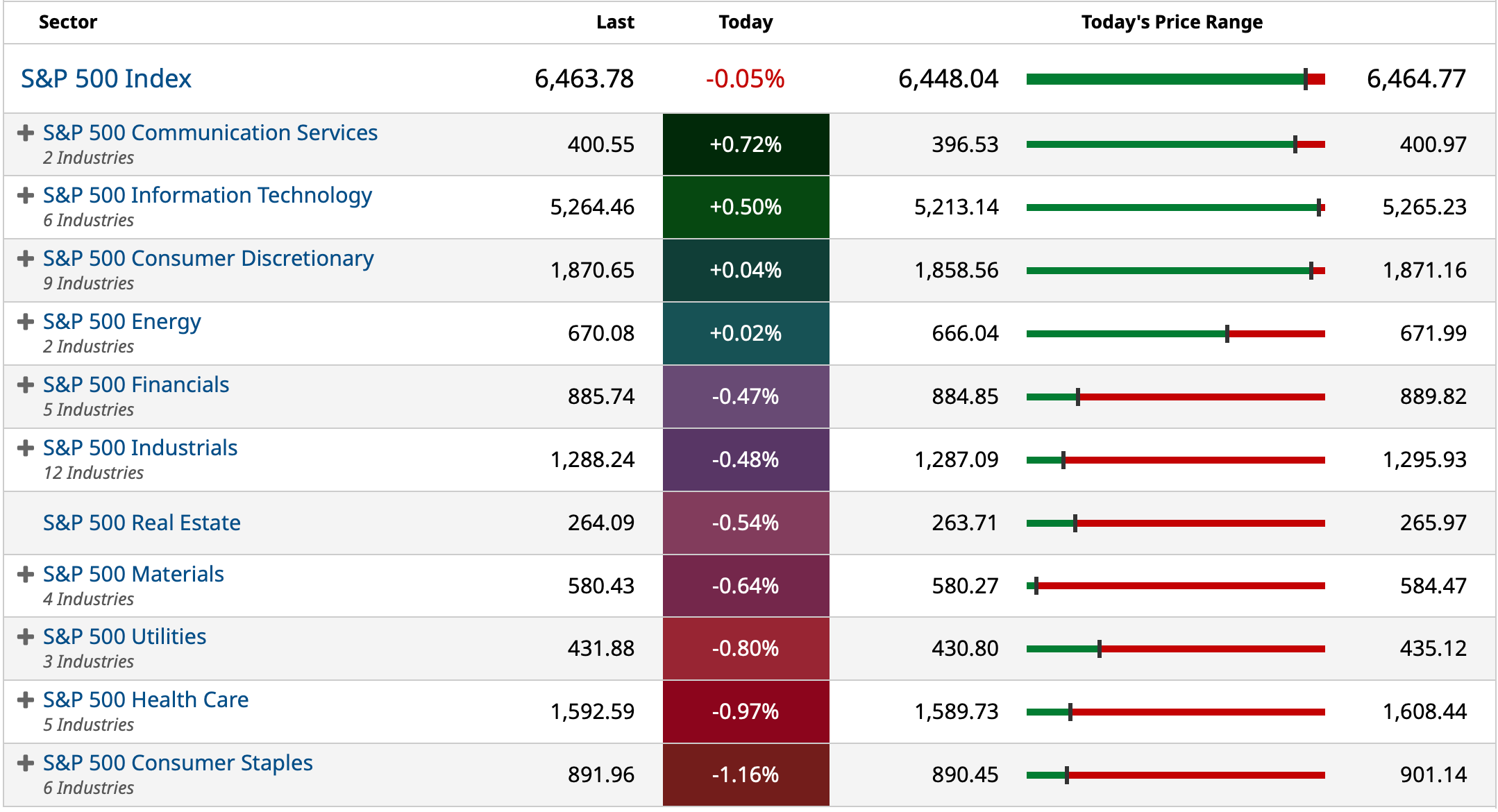
Task: Expand the Communication Services sector row
Action: pyautogui.click(x=26, y=133)
